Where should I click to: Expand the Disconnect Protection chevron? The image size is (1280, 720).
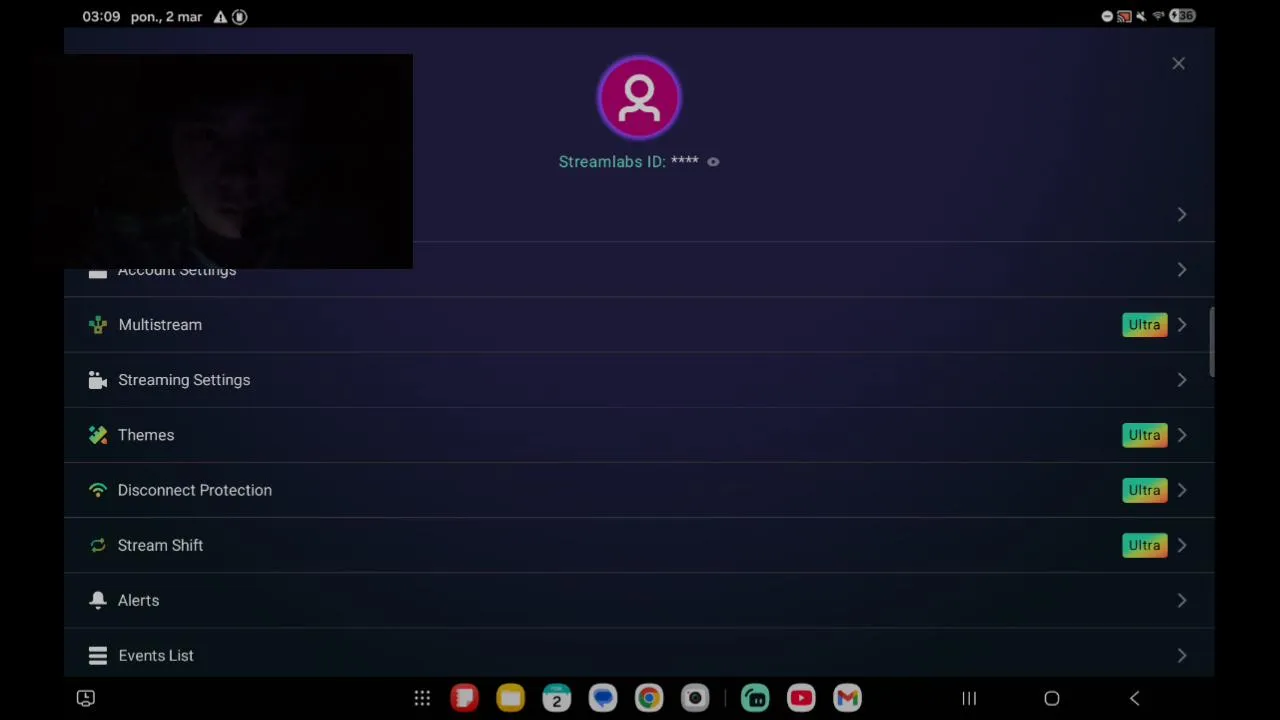(x=1181, y=490)
